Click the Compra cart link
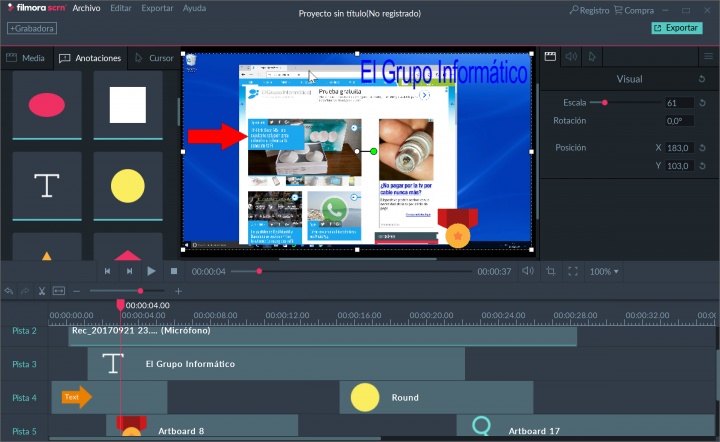The image size is (720, 442). (x=634, y=10)
